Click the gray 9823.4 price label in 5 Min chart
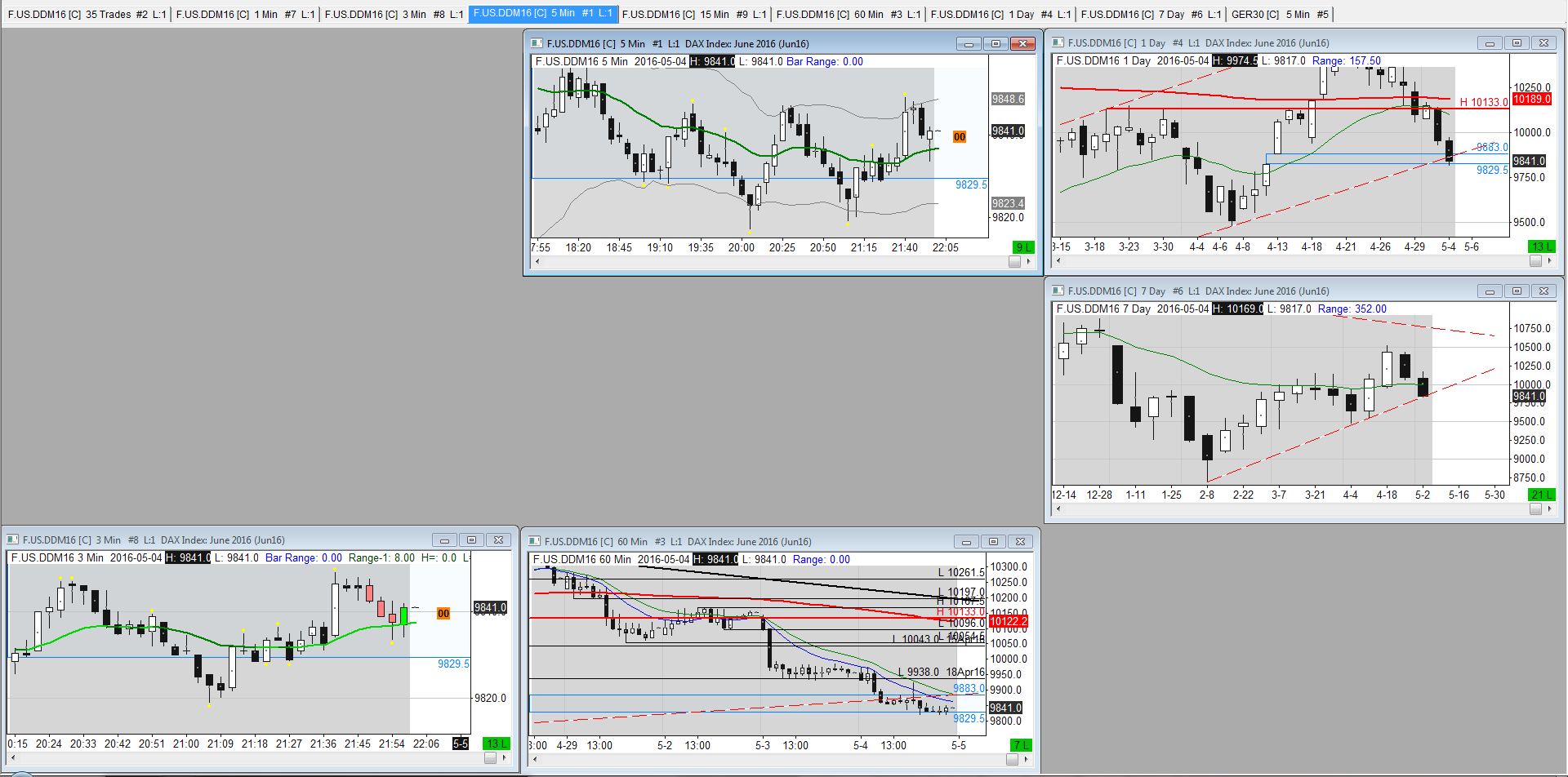 coord(1008,204)
